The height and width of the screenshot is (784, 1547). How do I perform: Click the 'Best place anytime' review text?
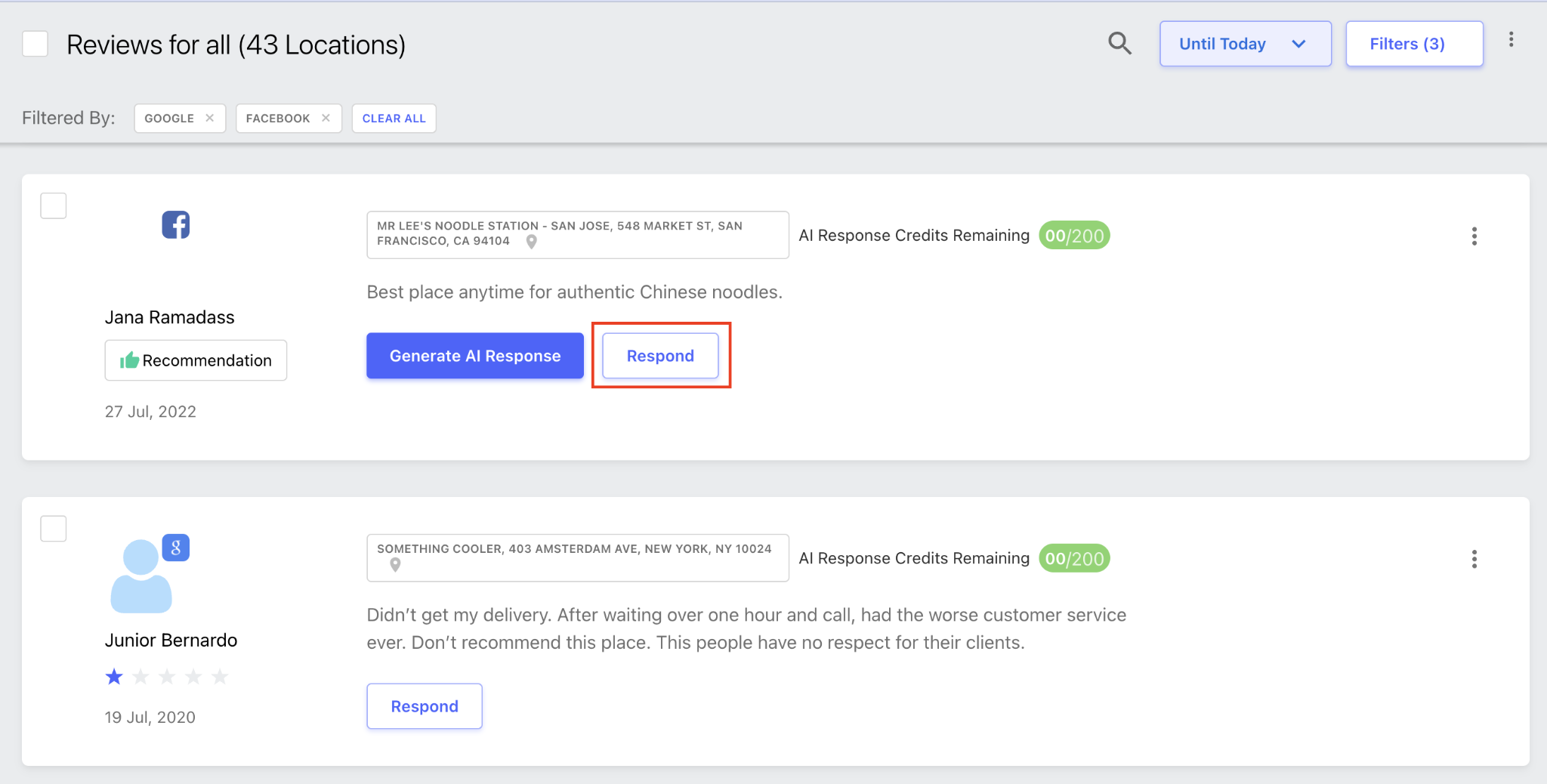pyautogui.click(x=575, y=292)
